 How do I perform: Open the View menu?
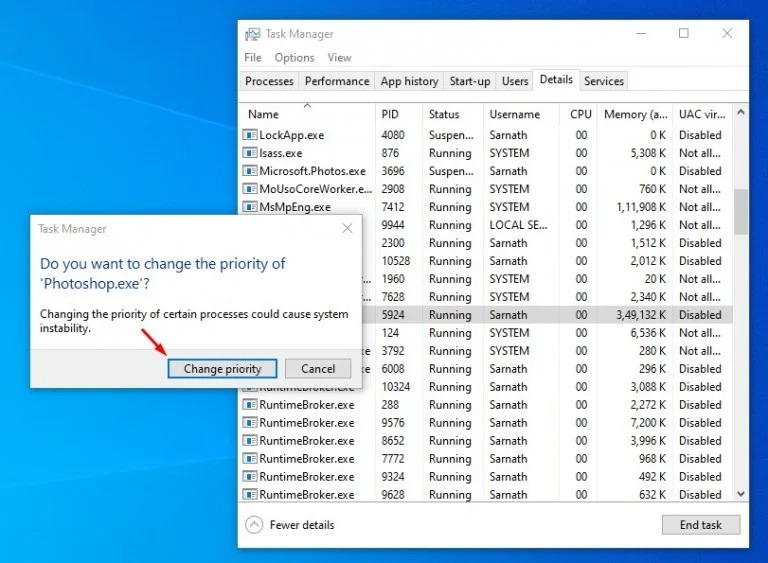tap(339, 57)
